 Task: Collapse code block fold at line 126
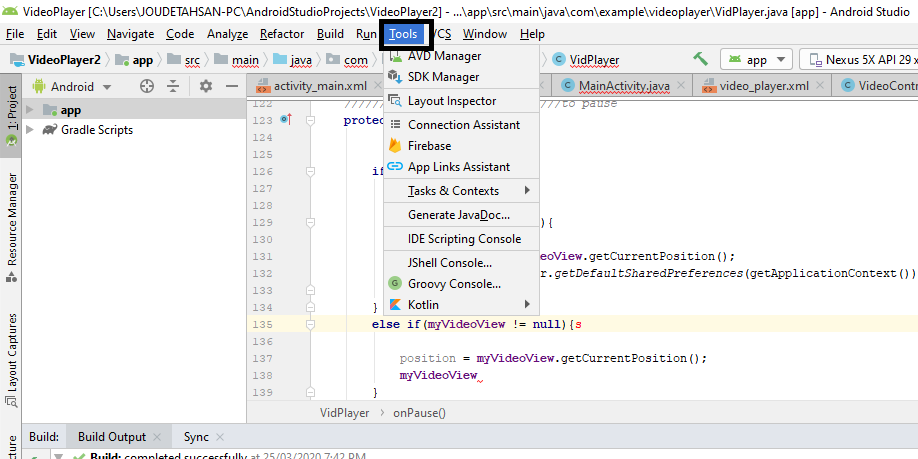[x=310, y=171]
